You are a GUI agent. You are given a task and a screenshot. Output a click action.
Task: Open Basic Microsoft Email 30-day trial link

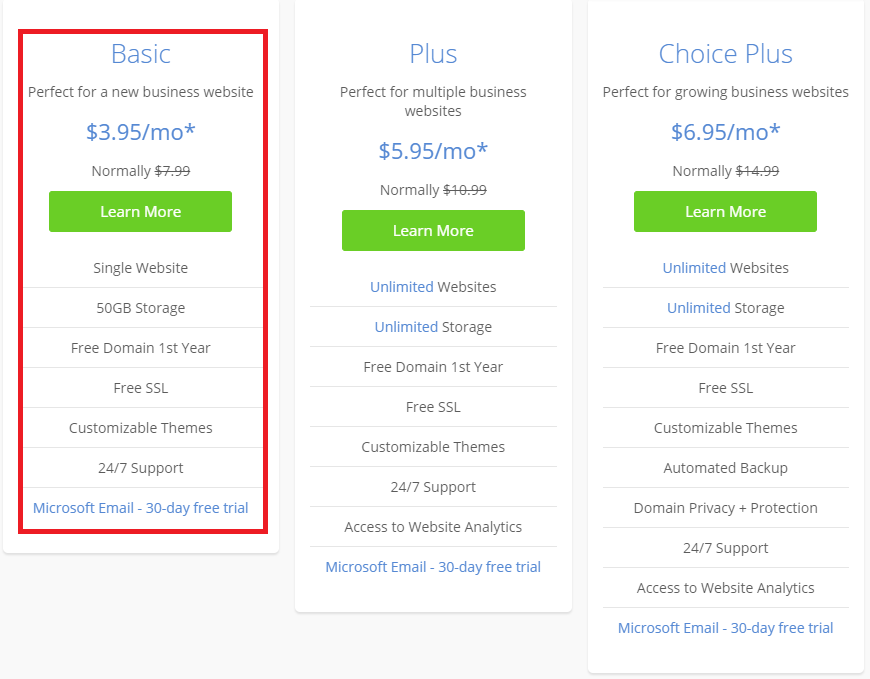click(140, 508)
